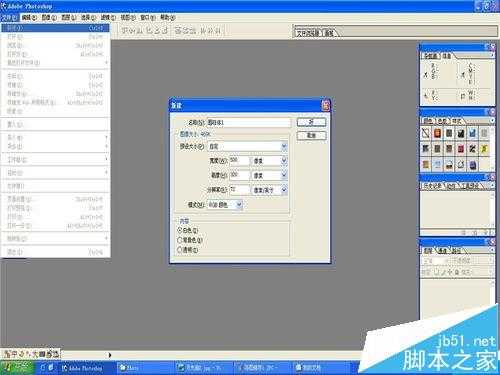Select the 背景色 background color radio button
Image resolution: width=500 pixels, height=375 pixels.
pyautogui.click(x=180, y=240)
